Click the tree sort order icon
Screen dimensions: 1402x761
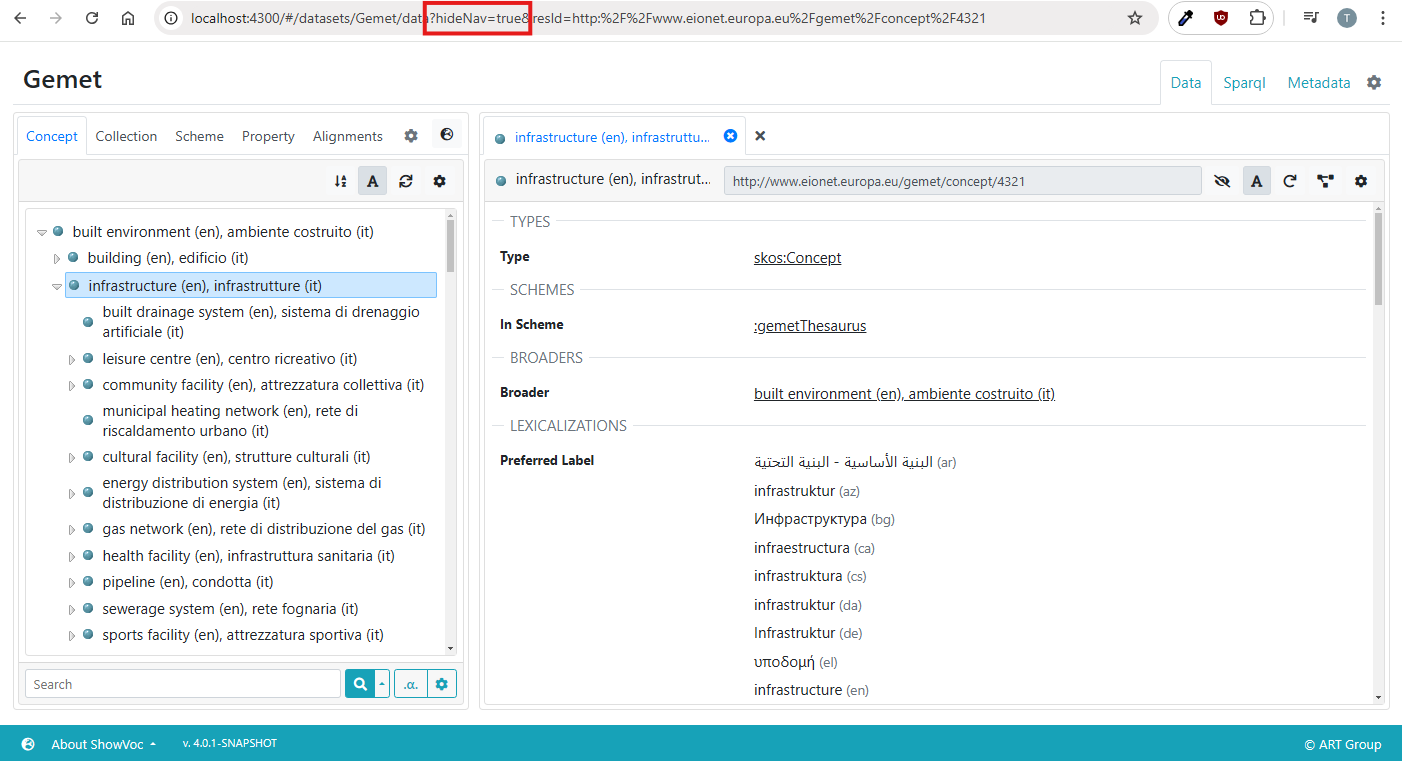[x=341, y=181]
